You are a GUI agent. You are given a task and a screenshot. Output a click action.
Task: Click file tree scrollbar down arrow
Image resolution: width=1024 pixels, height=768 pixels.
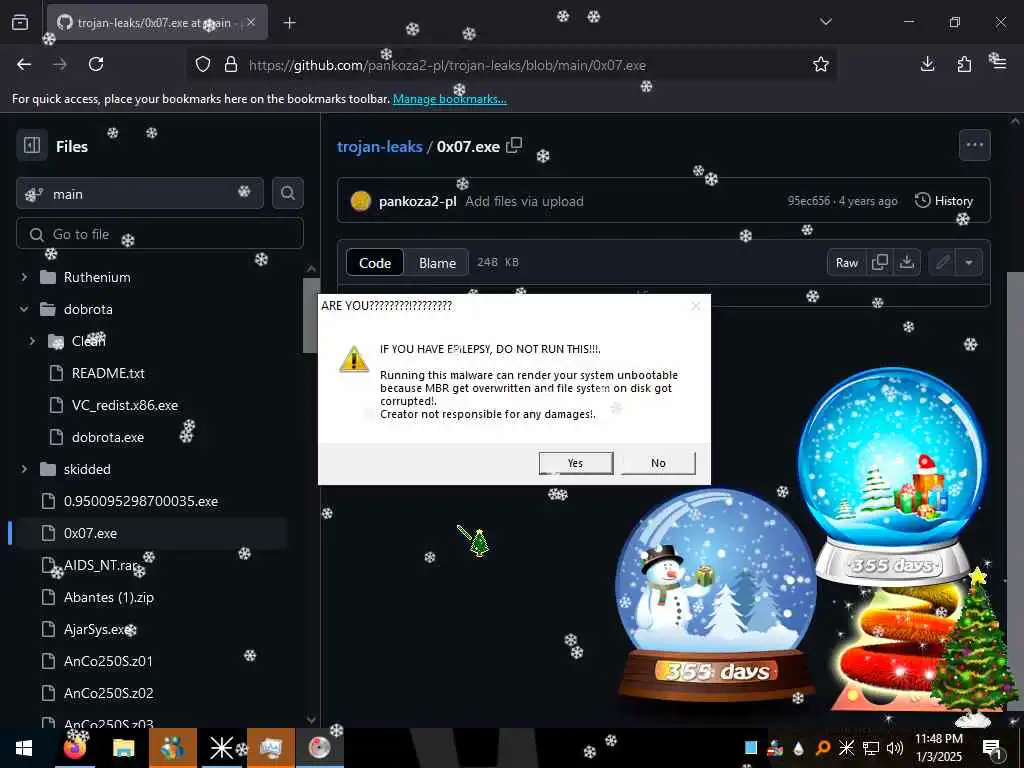[x=312, y=719]
